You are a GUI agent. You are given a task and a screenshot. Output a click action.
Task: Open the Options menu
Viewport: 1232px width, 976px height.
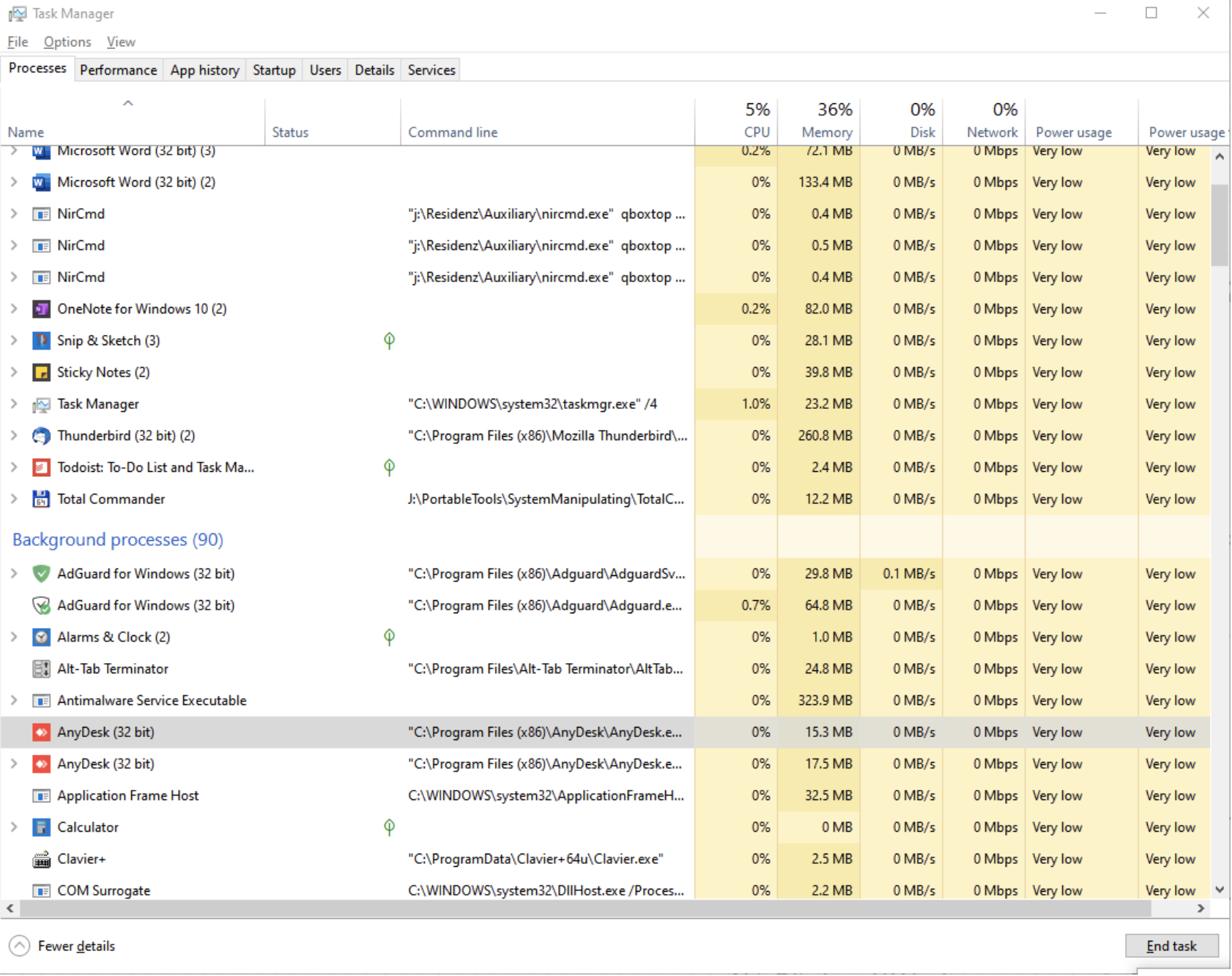pos(67,42)
